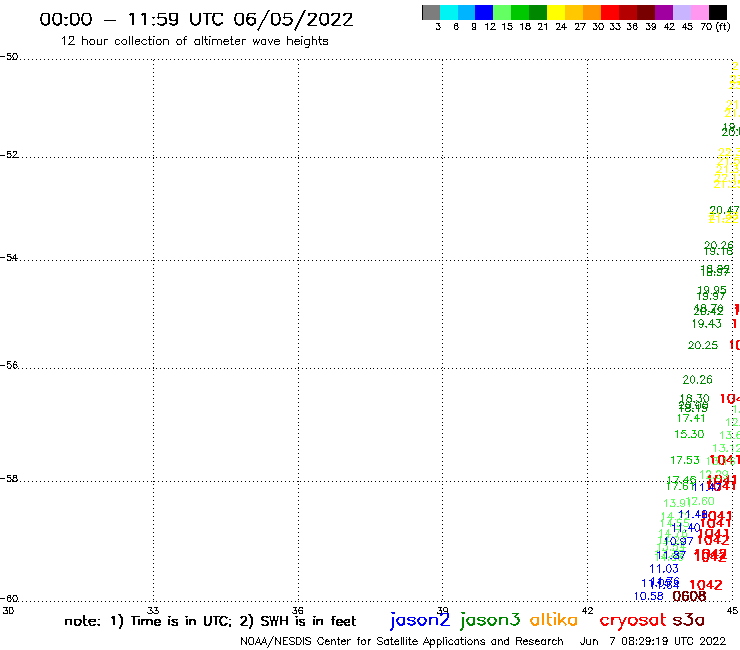Click the dark red 's3a' satellite label
Image resolution: width=740 pixels, height=650 pixels.
[689, 620]
